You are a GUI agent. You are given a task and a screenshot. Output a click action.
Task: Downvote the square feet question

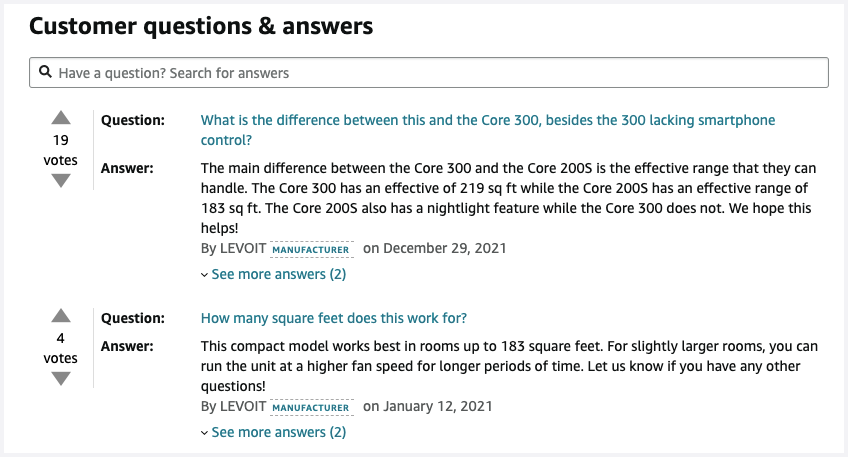coord(61,378)
